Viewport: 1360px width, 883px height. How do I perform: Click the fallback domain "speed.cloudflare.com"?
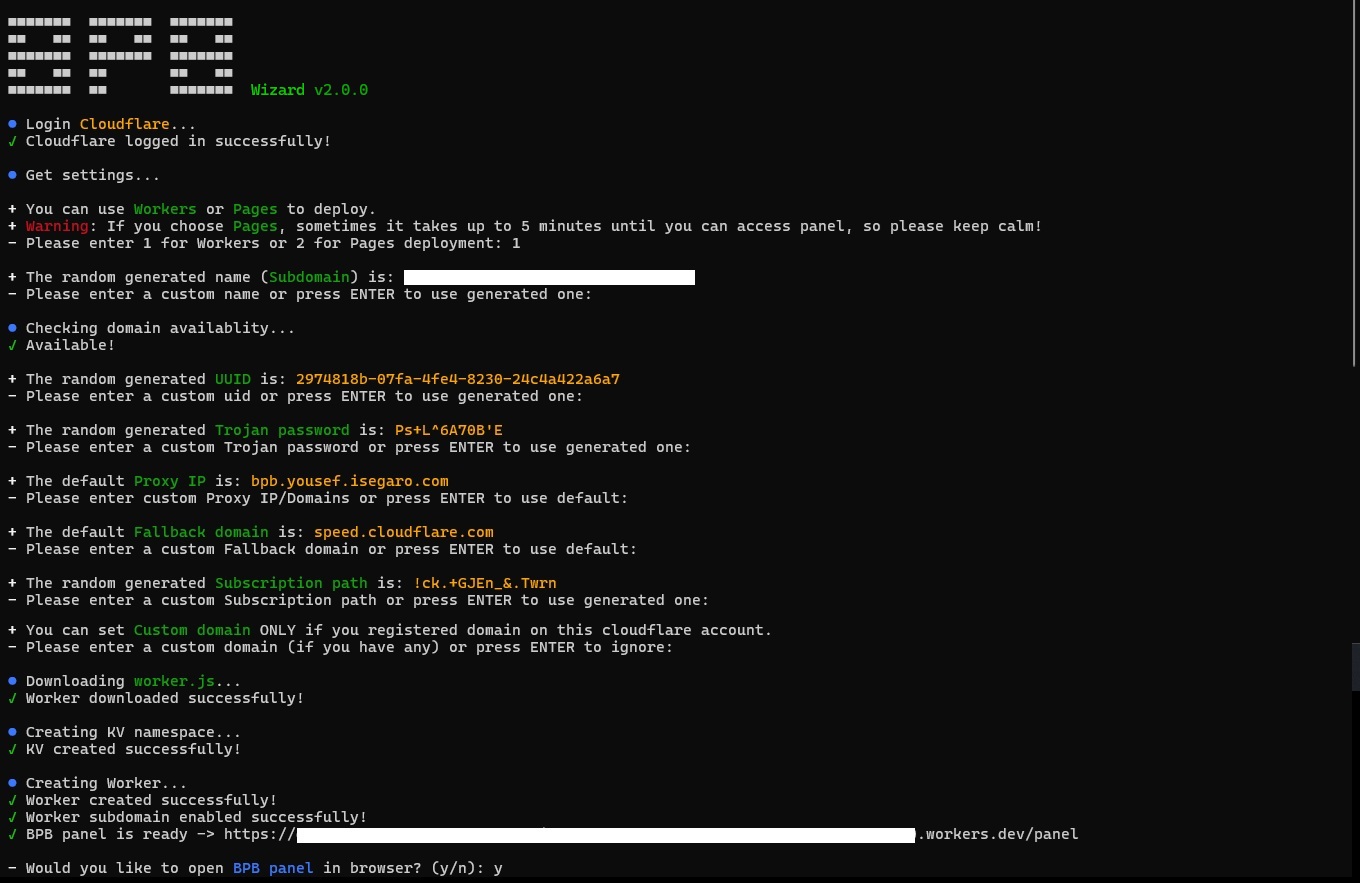click(x=403, y=531)
